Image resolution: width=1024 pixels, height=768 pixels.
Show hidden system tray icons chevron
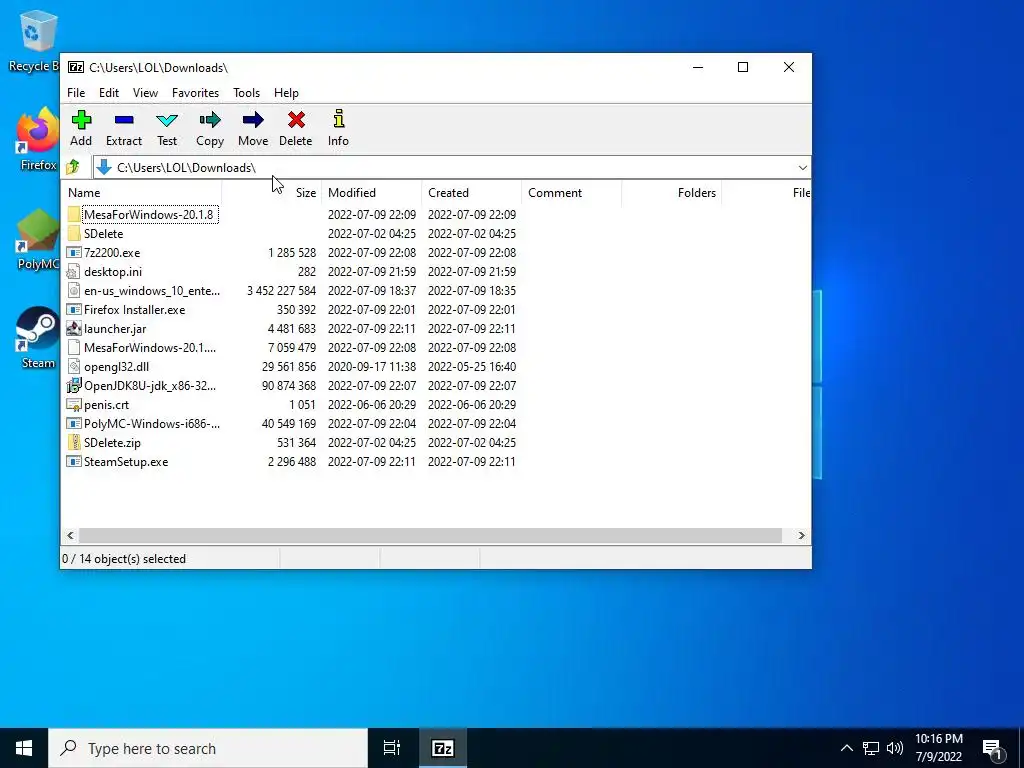pyautogui.click(x=846, y=748)
